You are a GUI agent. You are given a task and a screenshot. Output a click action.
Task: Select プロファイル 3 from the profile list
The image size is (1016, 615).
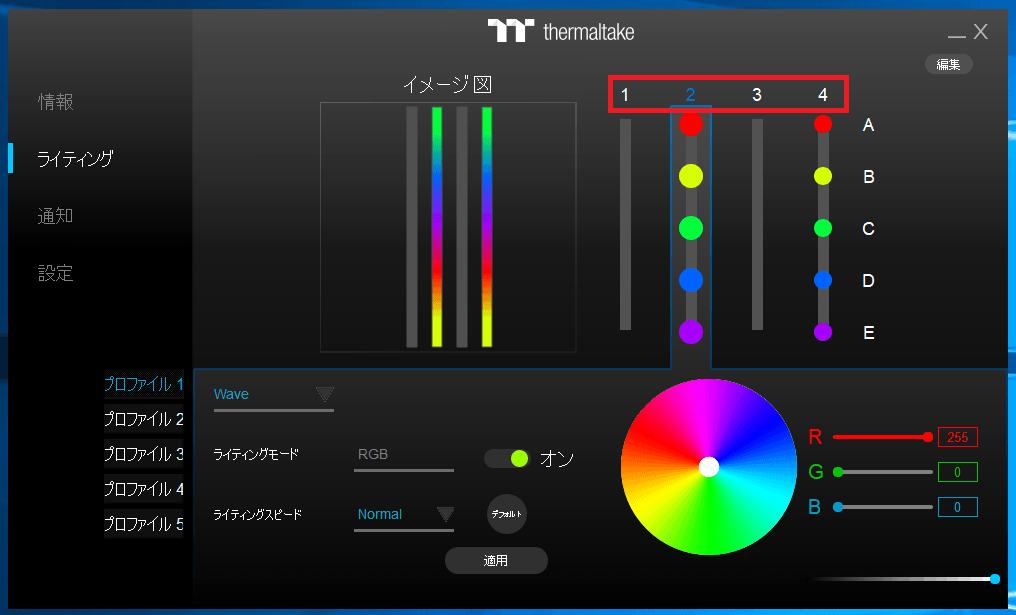tap(144, 454)
